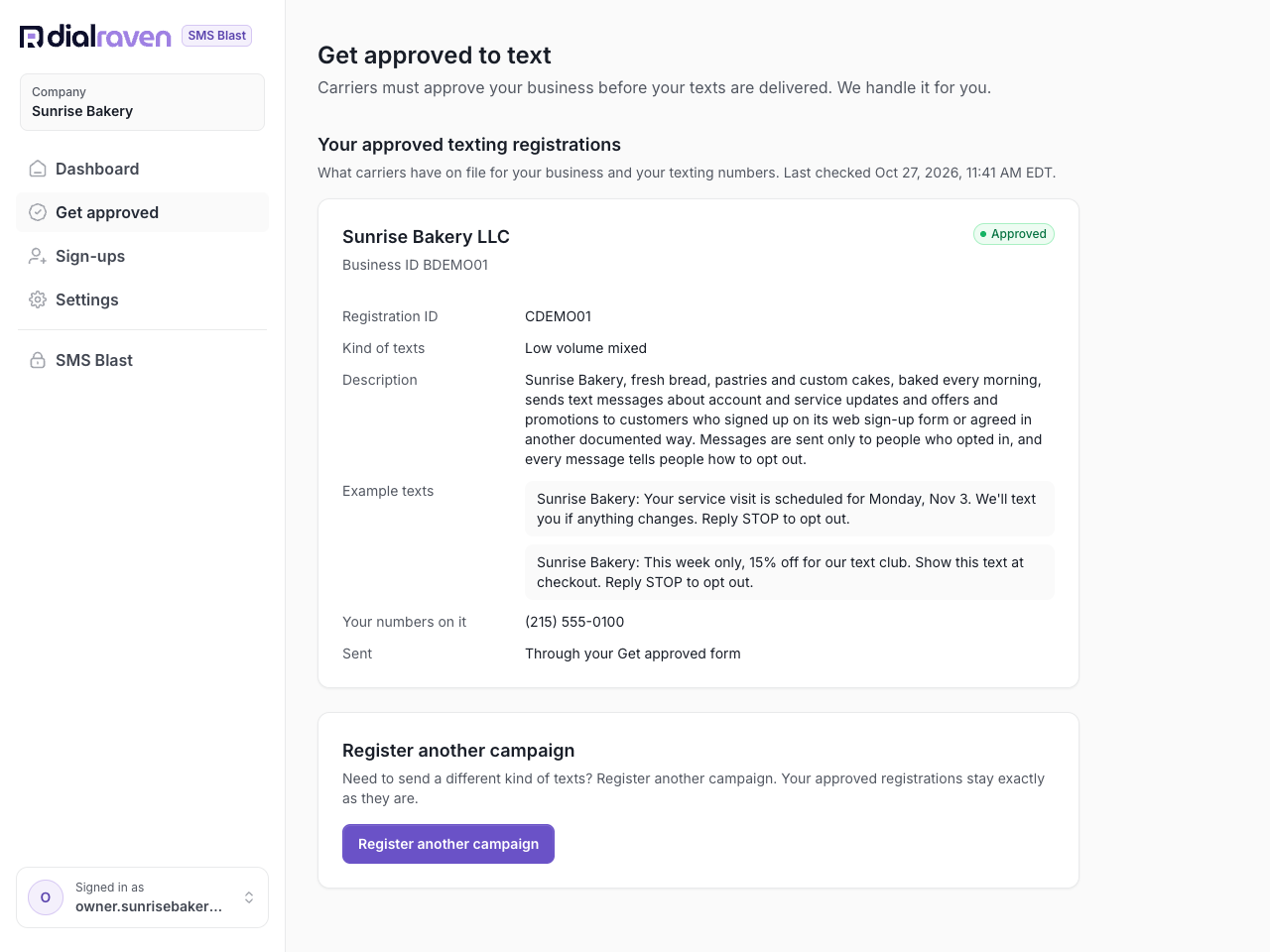The width and height of the screenshot is (1270, 952).
Task: Click the Description label
Action: point(380,380)
